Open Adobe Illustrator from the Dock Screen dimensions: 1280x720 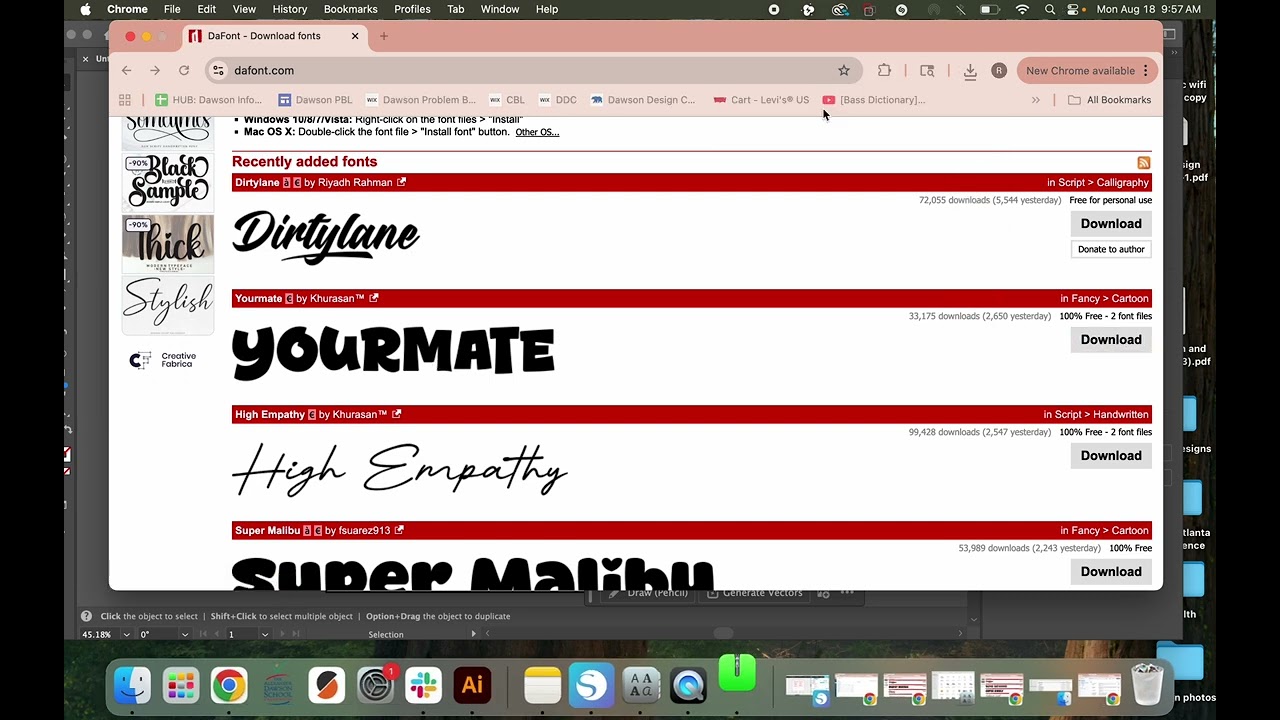coord(472,685)
